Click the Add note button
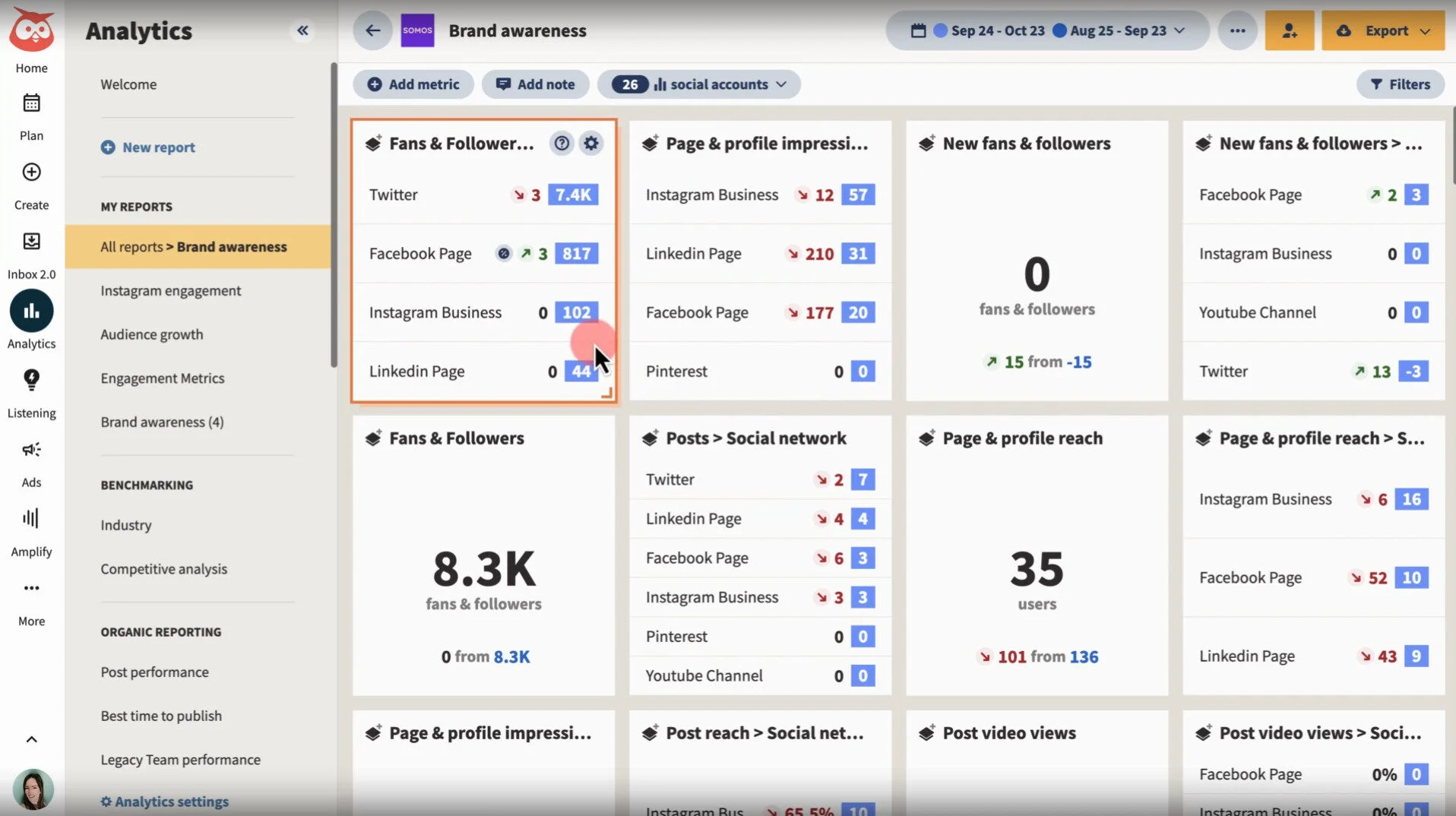 tap(536, 84)
